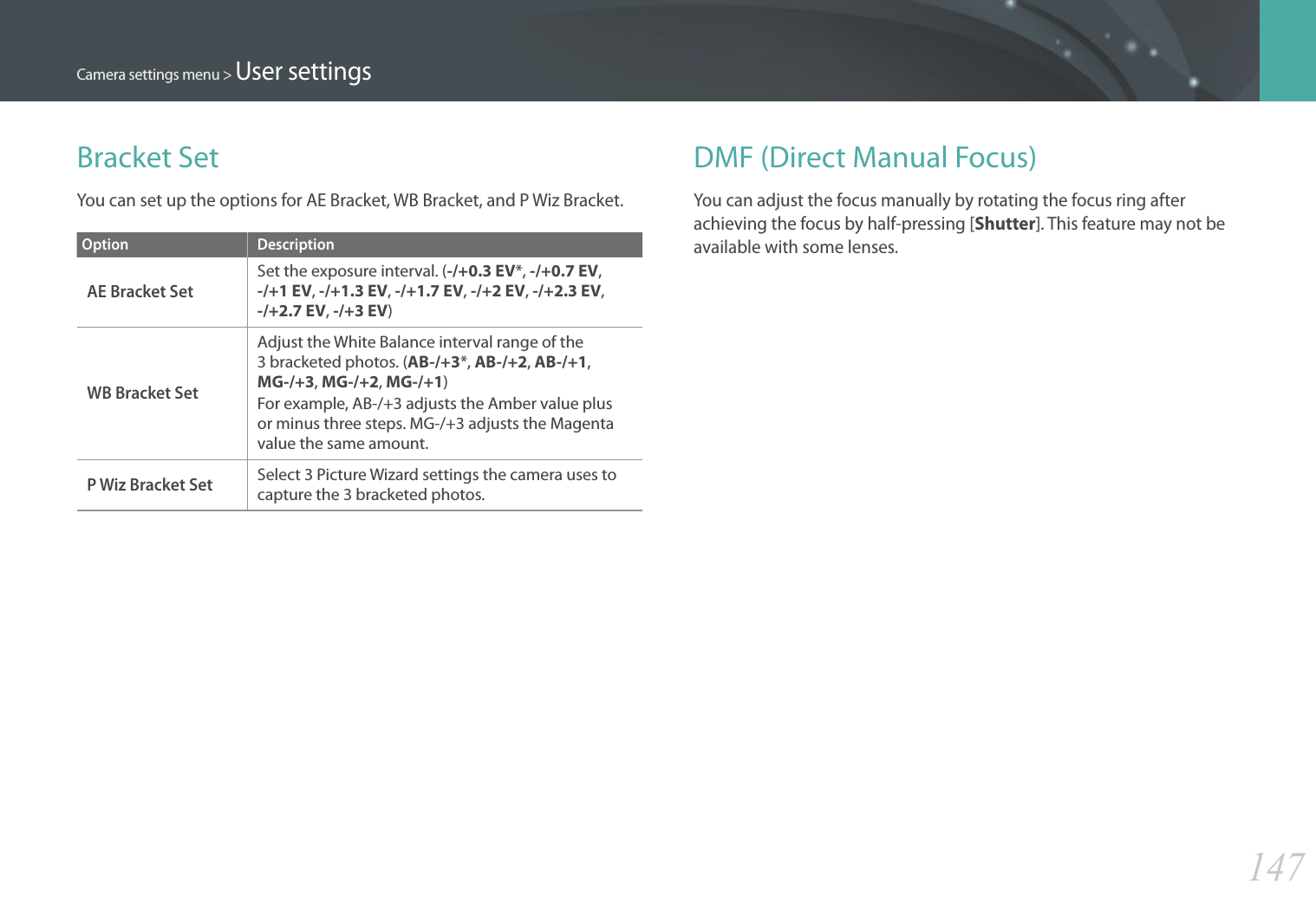Click the Bracket Set intro sentence

pos(350,200)
